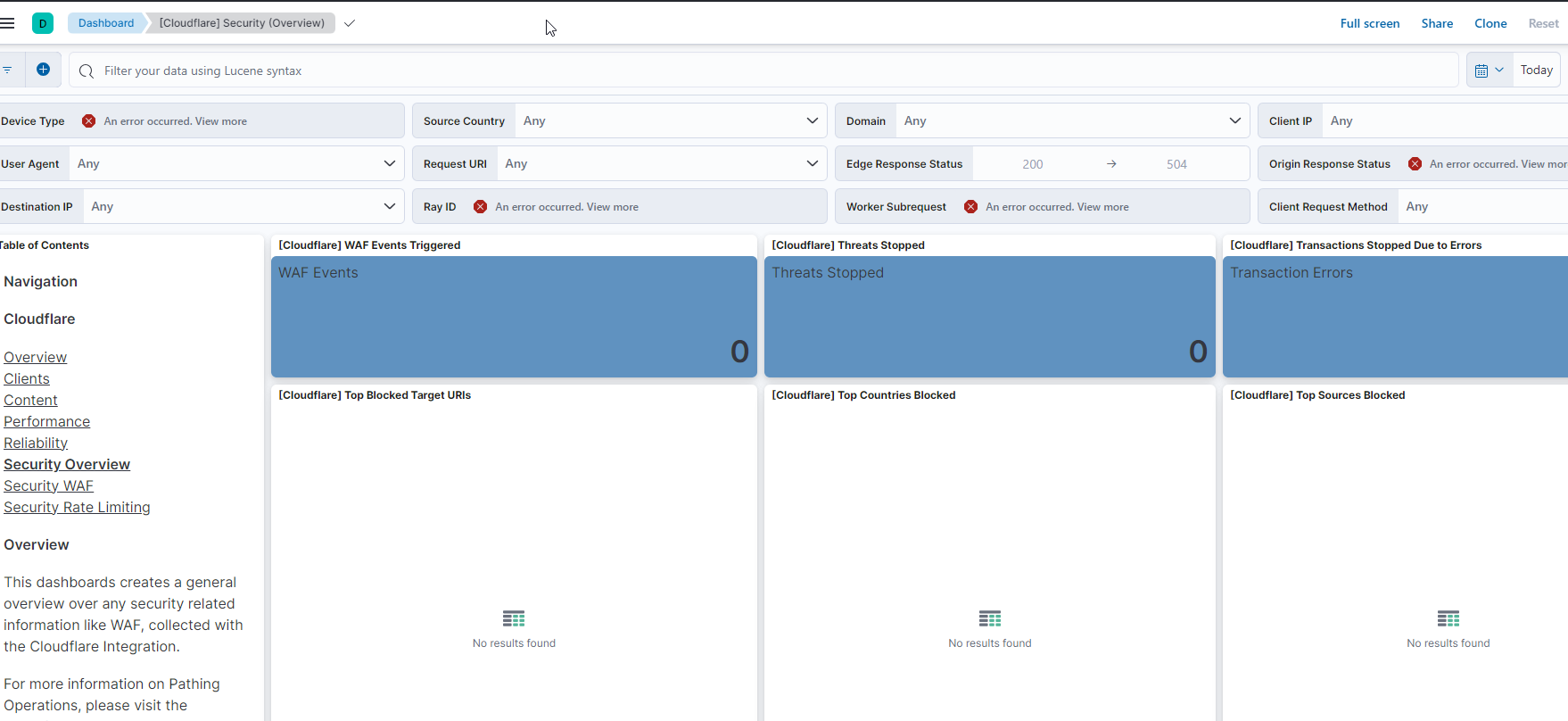Click the search magnifier icon in query bar
The width and height of the screenshot is (1568, 721).
[x=87, y=70]
